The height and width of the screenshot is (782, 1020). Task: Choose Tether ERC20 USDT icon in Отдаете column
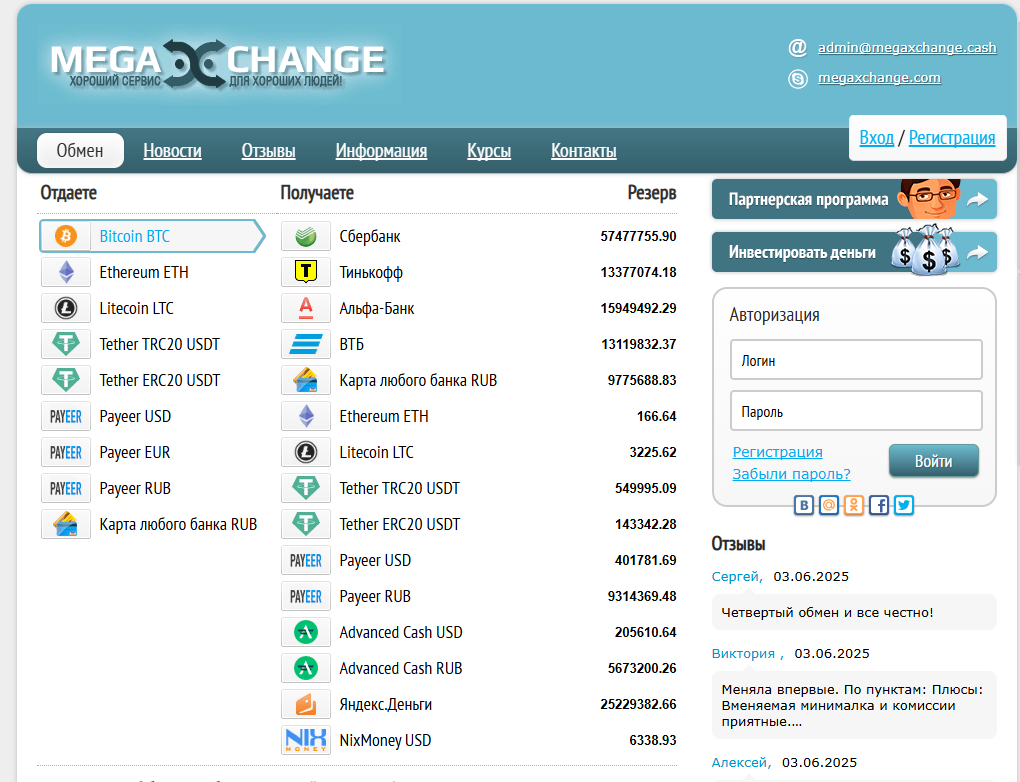pos(66,380)
